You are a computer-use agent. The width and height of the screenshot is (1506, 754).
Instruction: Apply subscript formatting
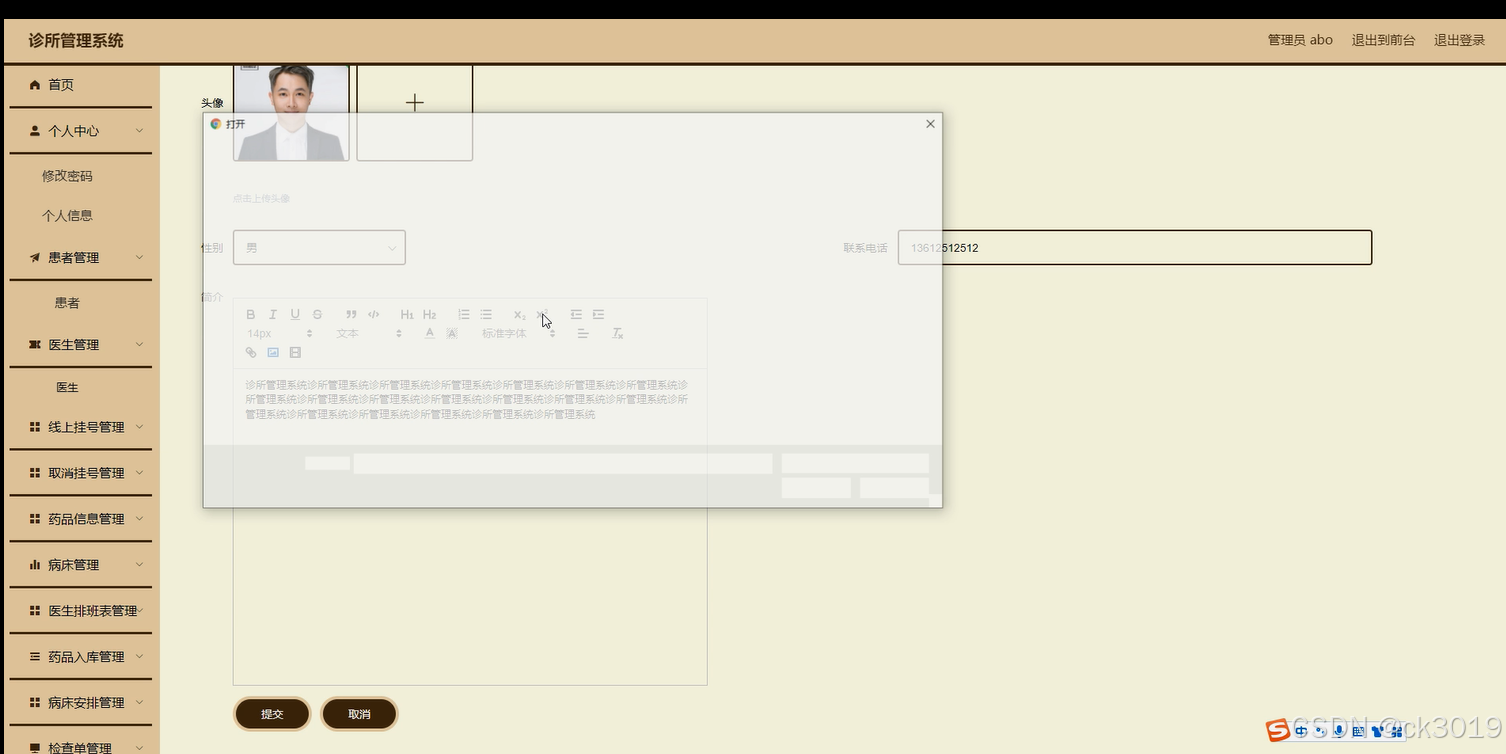tap(519, 314)
